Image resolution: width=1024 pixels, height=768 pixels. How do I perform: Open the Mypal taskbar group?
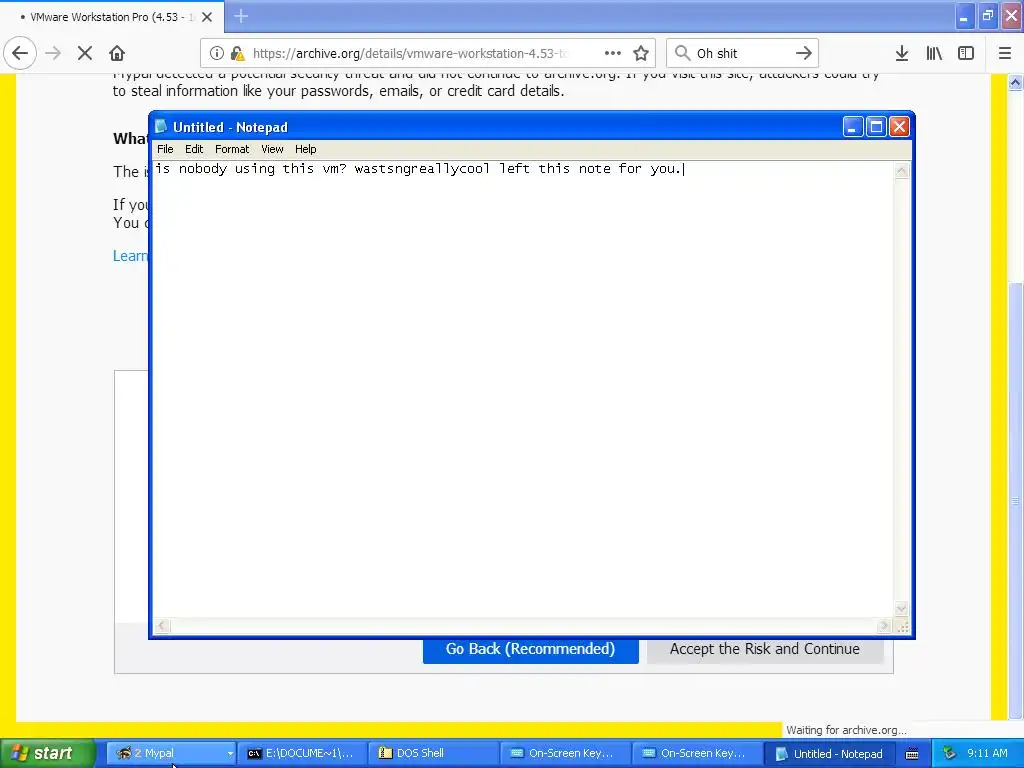click(170, 753)
